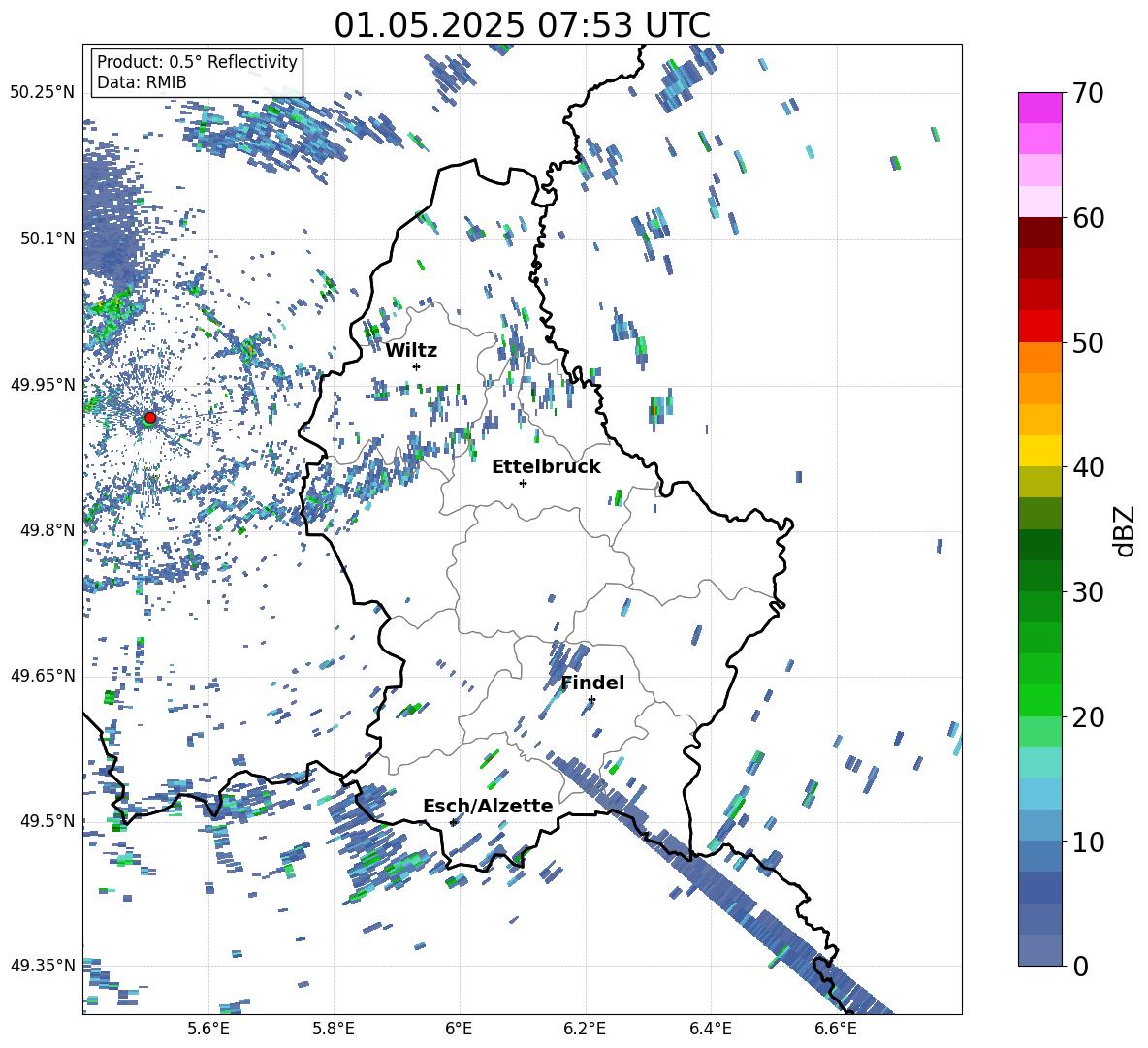Click the 49.8°N latitude label
Image resolution: width=1148 pixels, height=1048 pixels.
pos(48,530)
